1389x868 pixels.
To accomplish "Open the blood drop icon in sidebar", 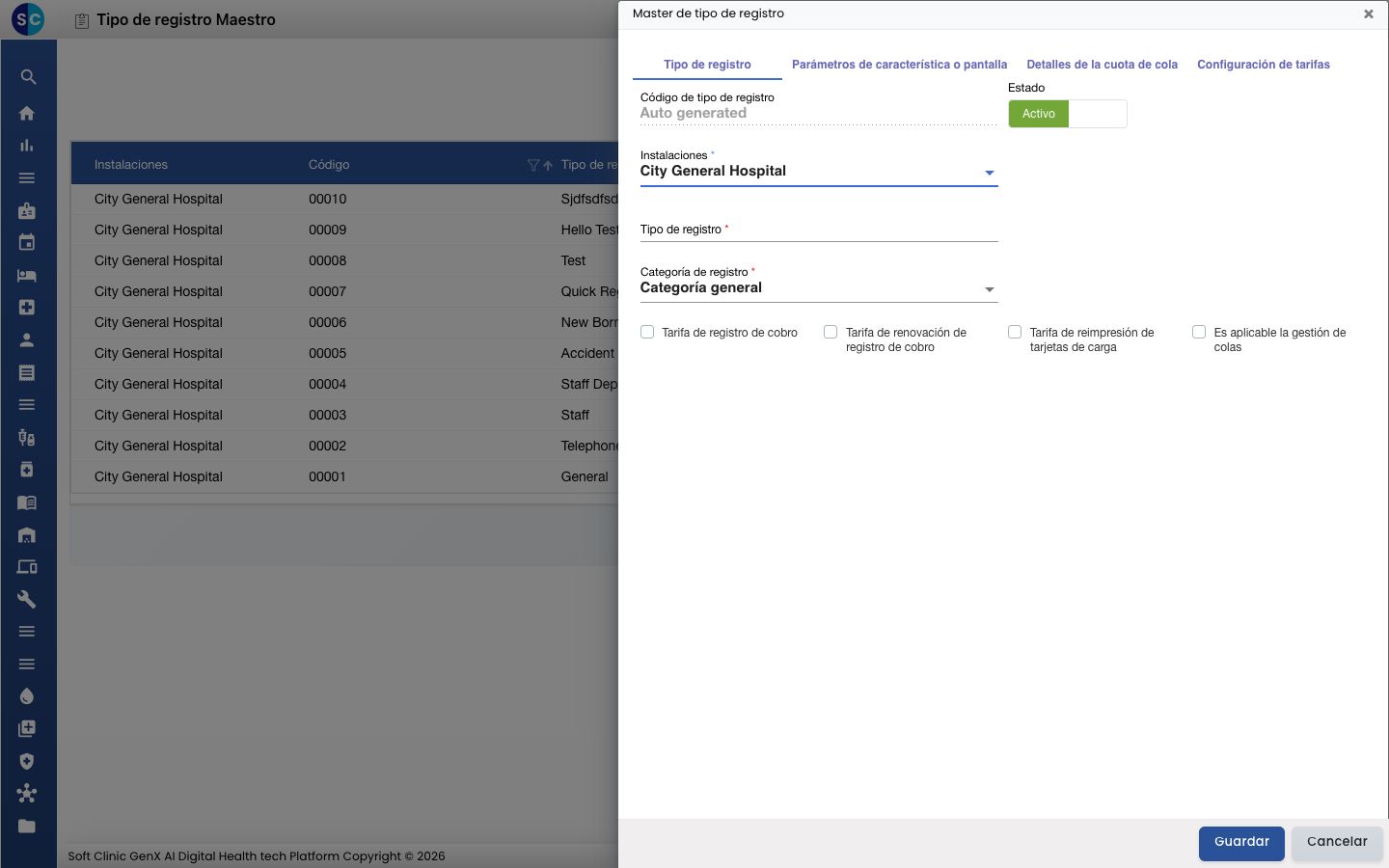I will (x=27, y=696).
